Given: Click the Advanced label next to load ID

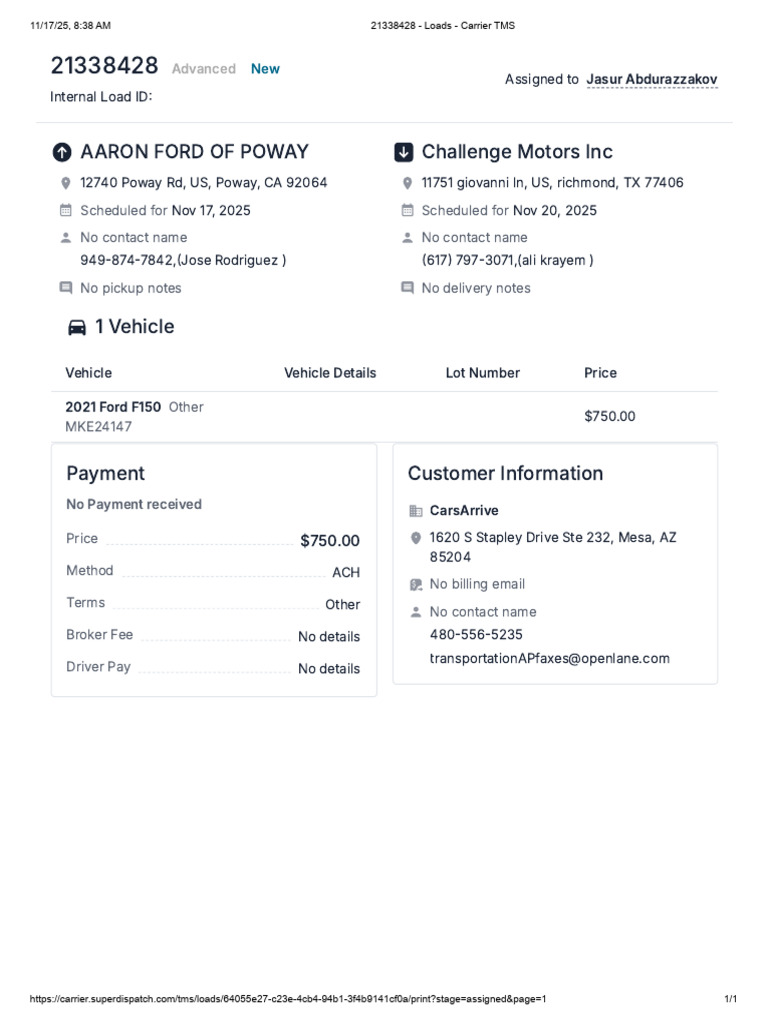Looking at the screenshot, I should click(204, 69).
